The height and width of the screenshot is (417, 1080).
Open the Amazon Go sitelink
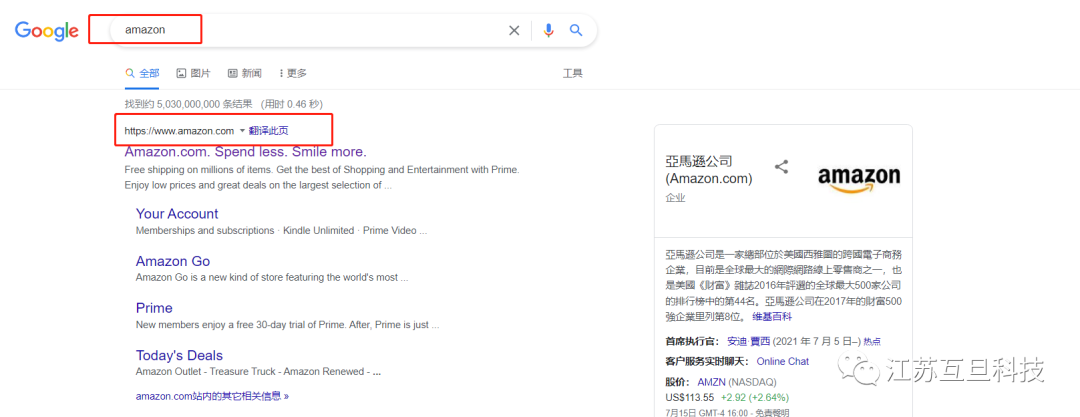[173, 261]
